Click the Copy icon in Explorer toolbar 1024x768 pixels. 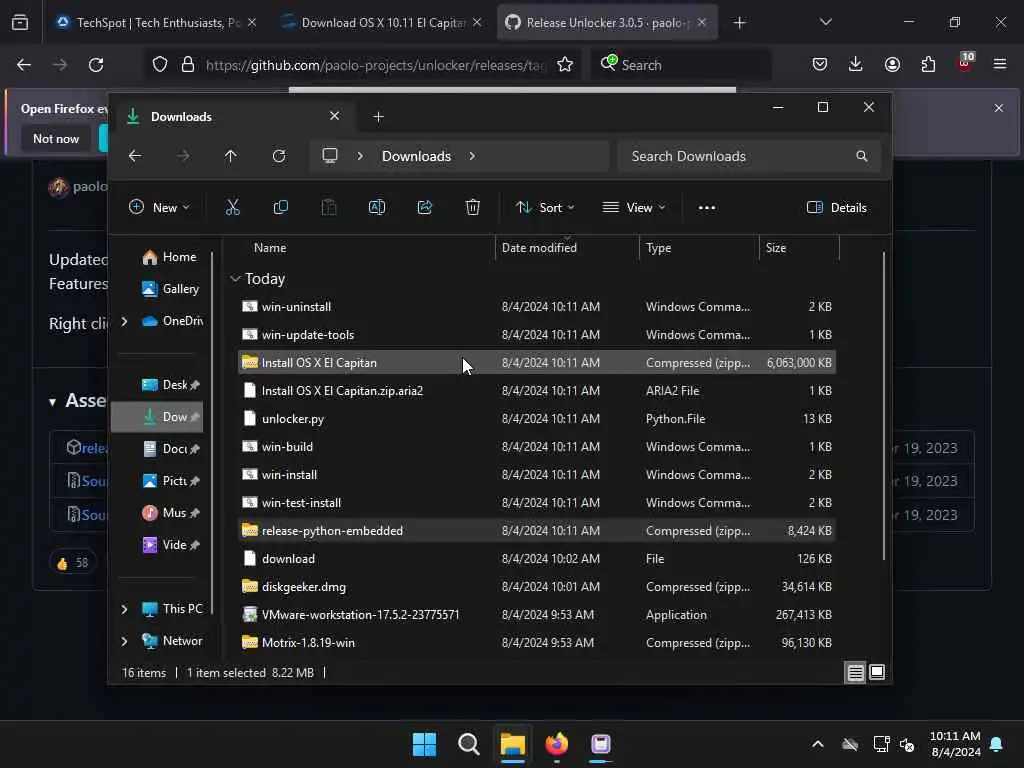pyautogui.click(x=281, y=208)
